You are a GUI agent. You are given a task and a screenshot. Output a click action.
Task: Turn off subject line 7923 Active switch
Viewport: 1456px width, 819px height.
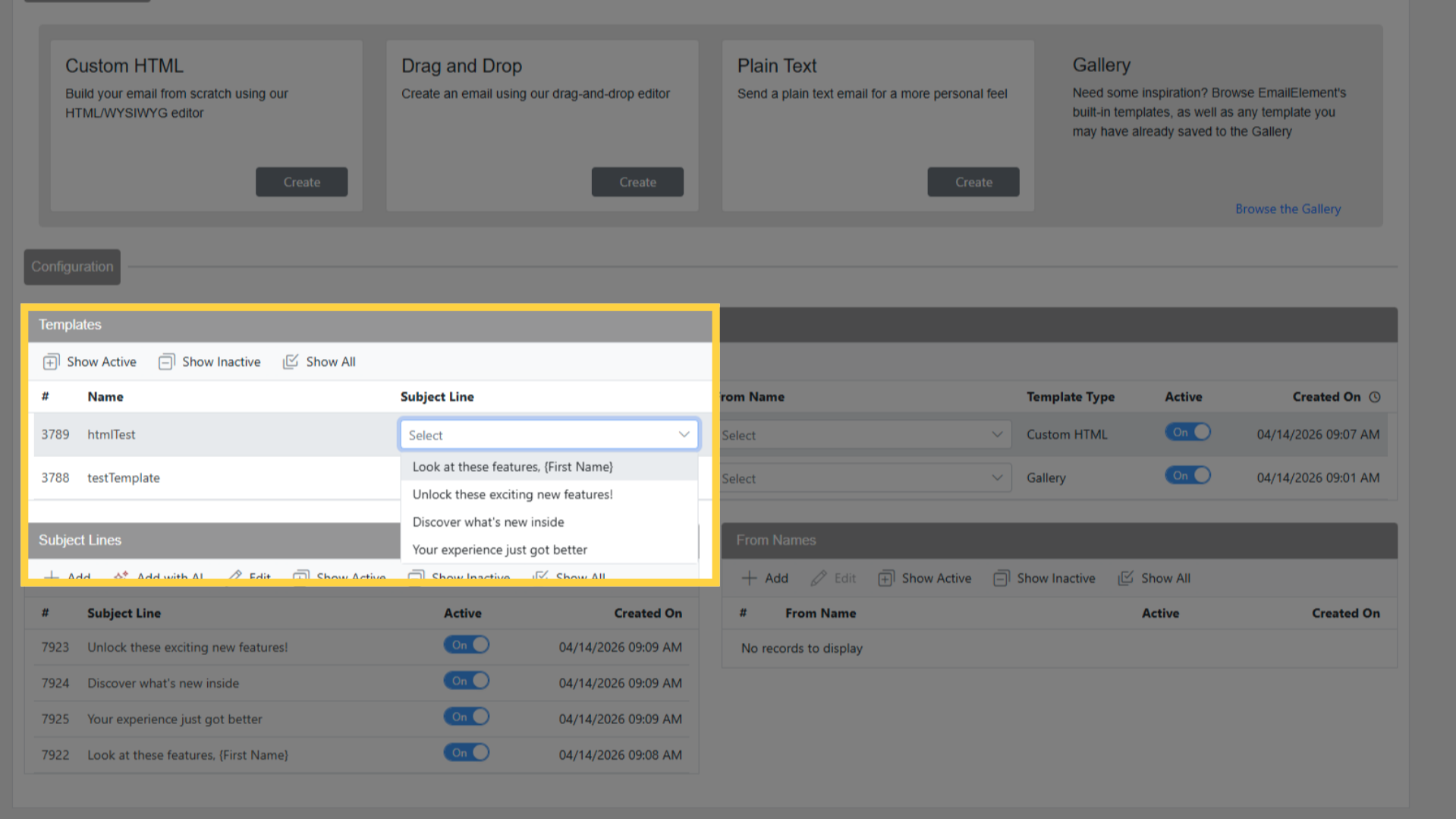tap(467, 645)
